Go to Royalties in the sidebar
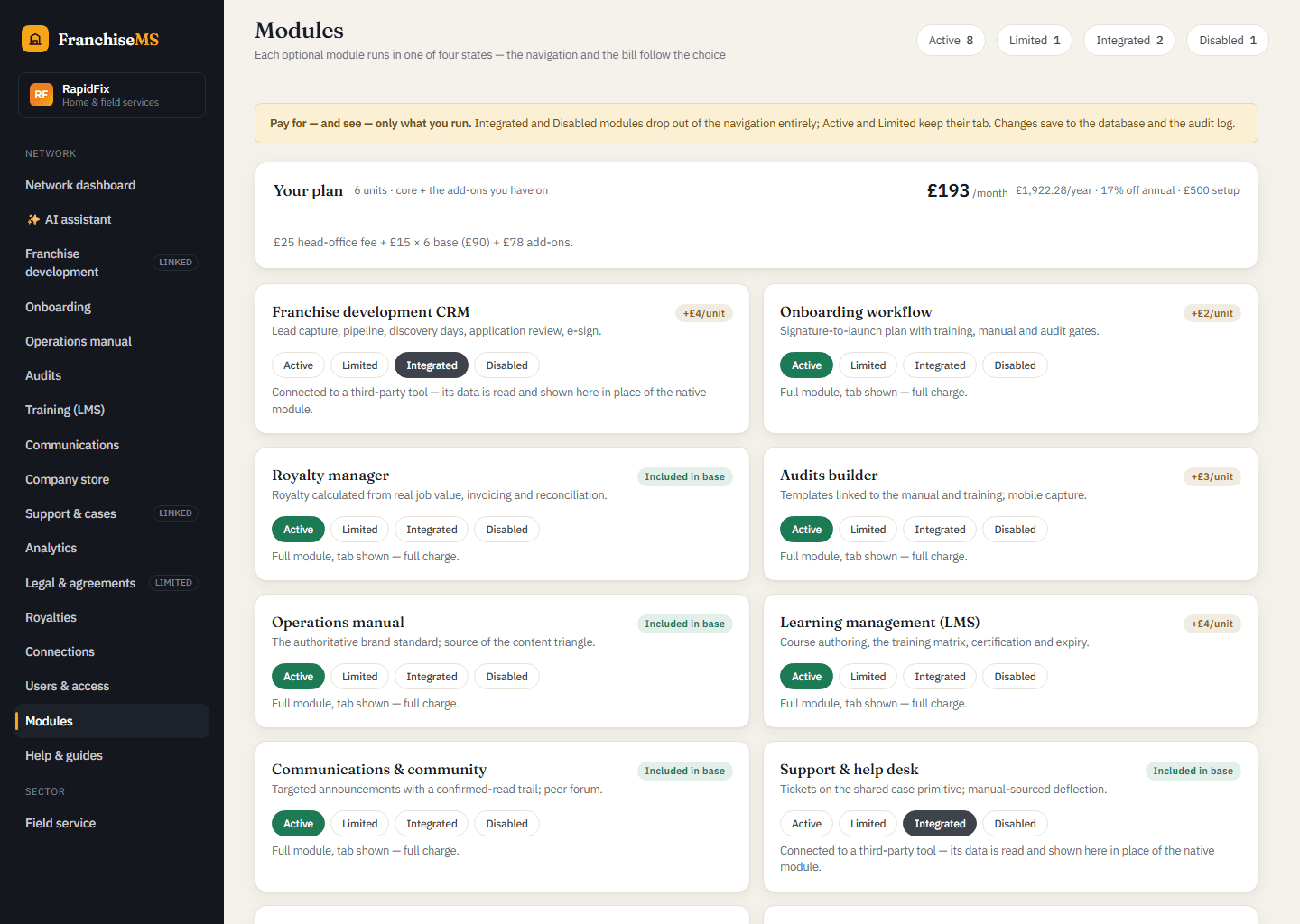This screenshot has width=1300, height=924. tap(112, 617)
